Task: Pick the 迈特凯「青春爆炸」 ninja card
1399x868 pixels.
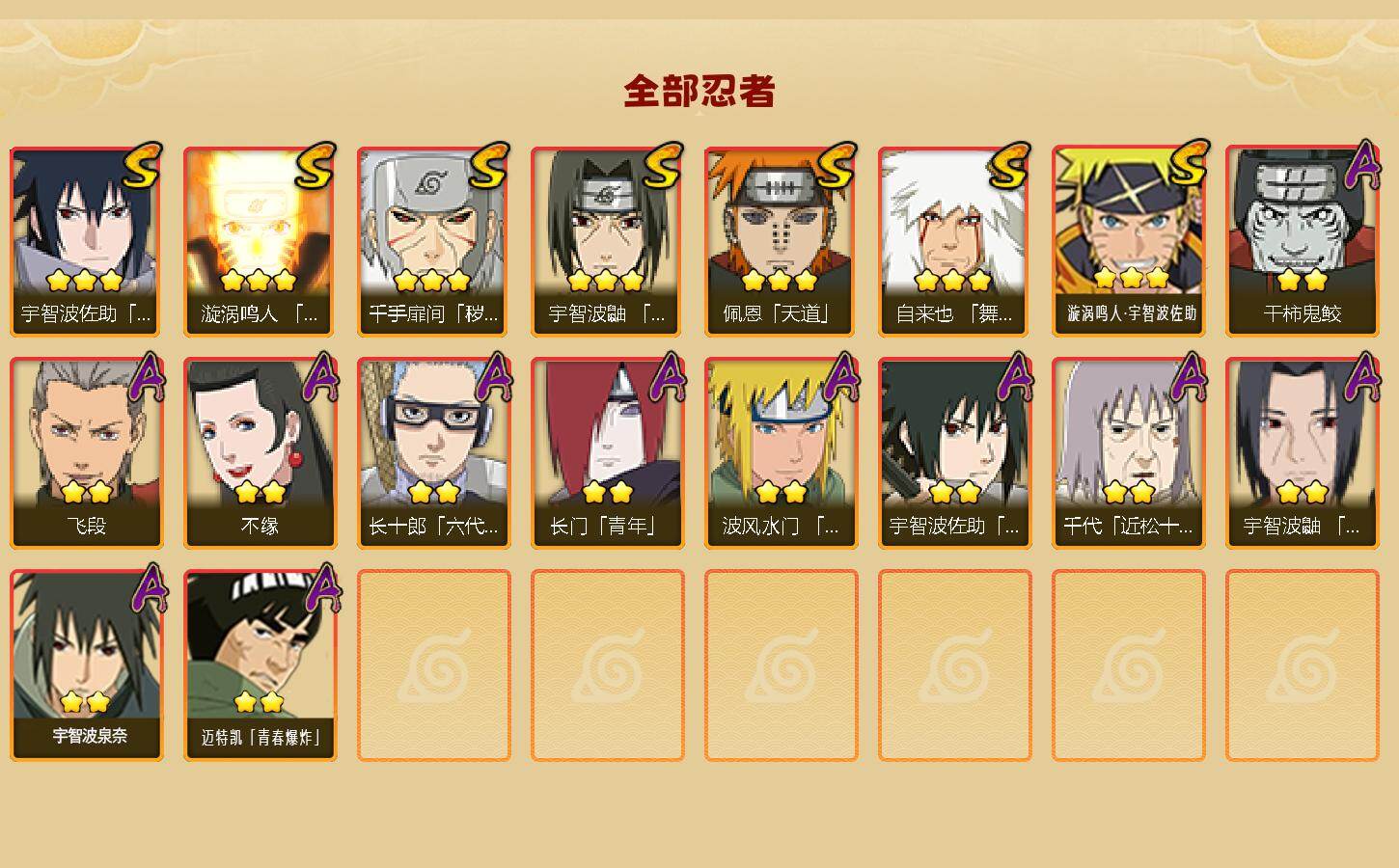Action: point(260,665)
